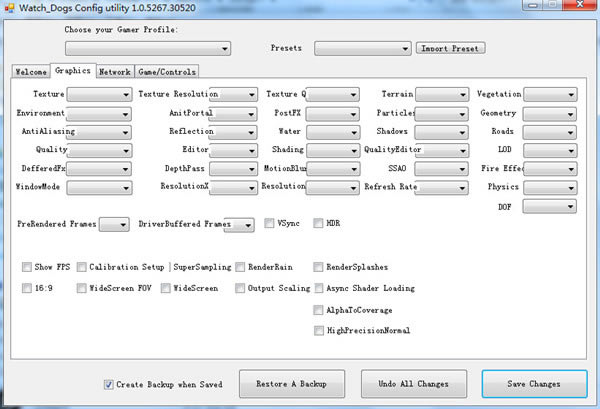600x409 pixels.
Task: Open the PreRendered Frames dropdown
Action: coord(113,224)
